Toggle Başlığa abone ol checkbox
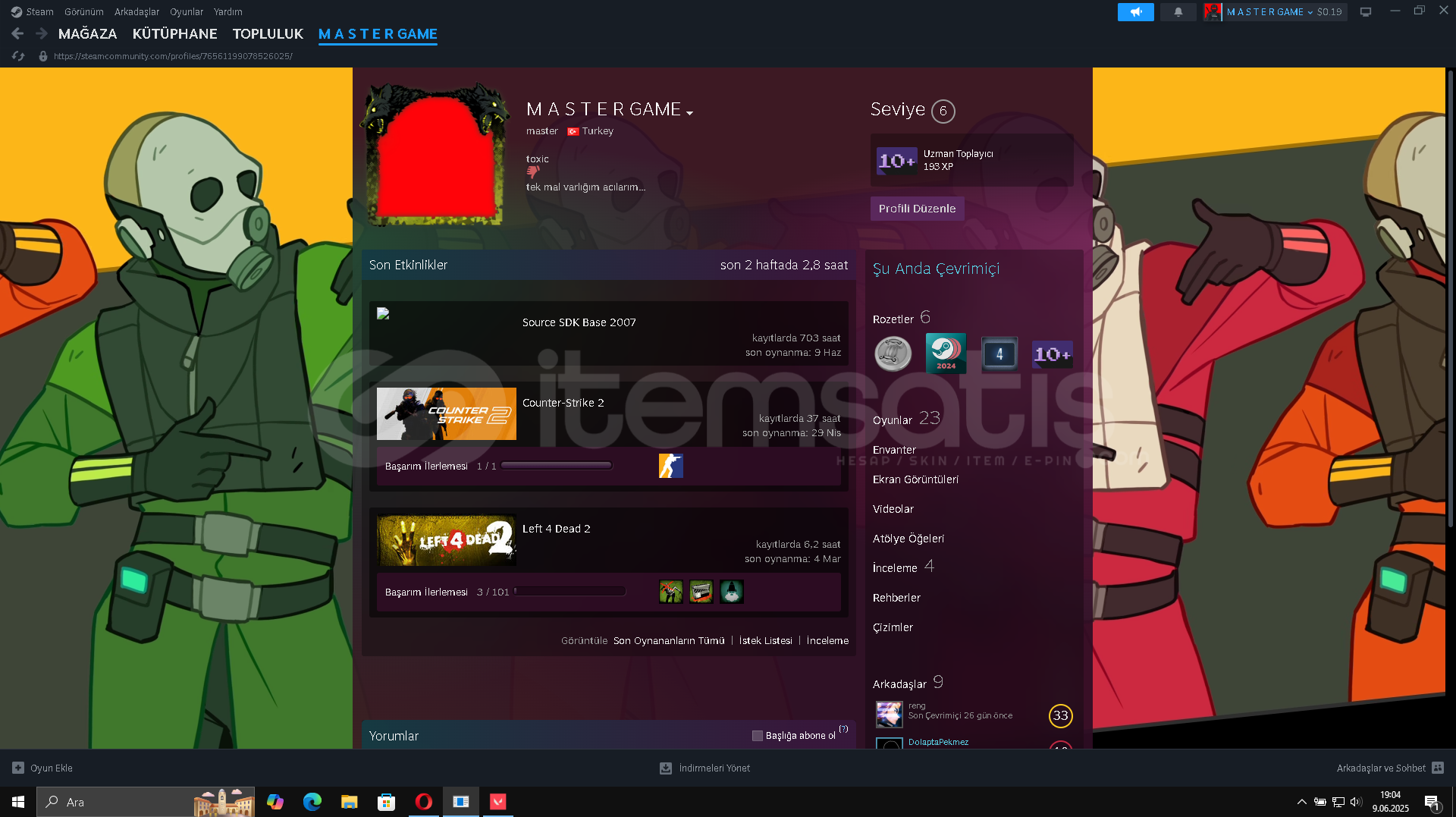 (757, 736)
